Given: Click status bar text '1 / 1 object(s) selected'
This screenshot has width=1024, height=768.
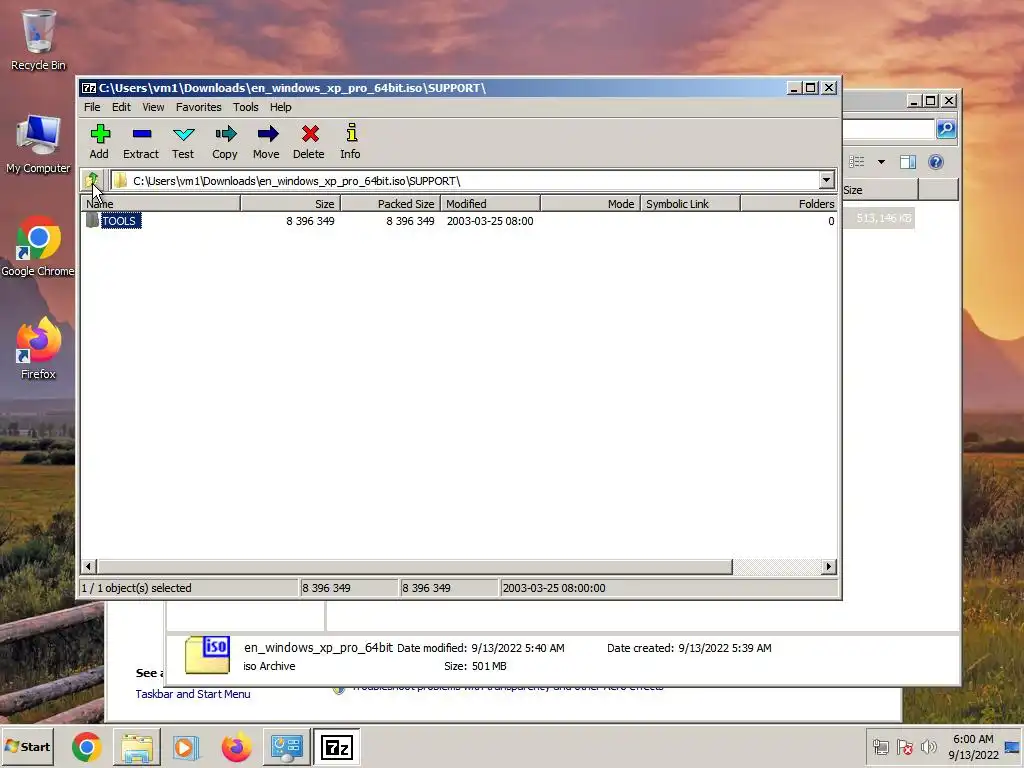Looking at the screenshot, I should coord(136,588).
